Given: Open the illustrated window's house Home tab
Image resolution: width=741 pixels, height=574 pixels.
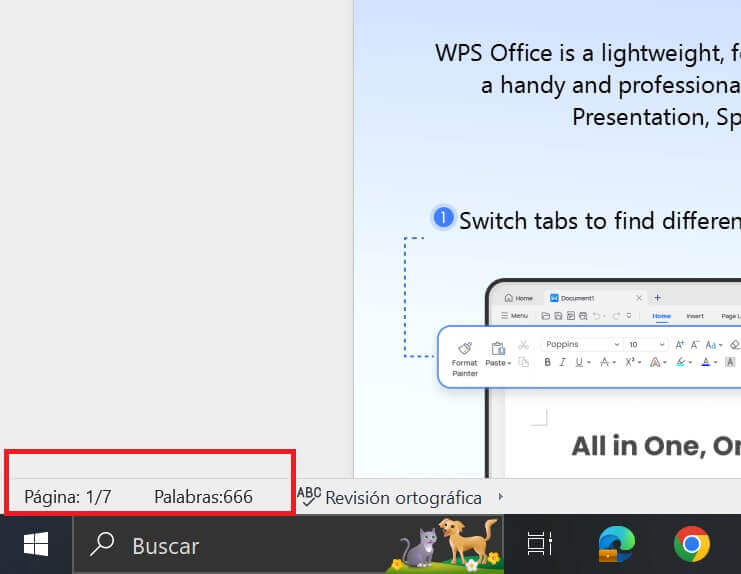Looking at the screenshot, I should click(x=518, y=298).
